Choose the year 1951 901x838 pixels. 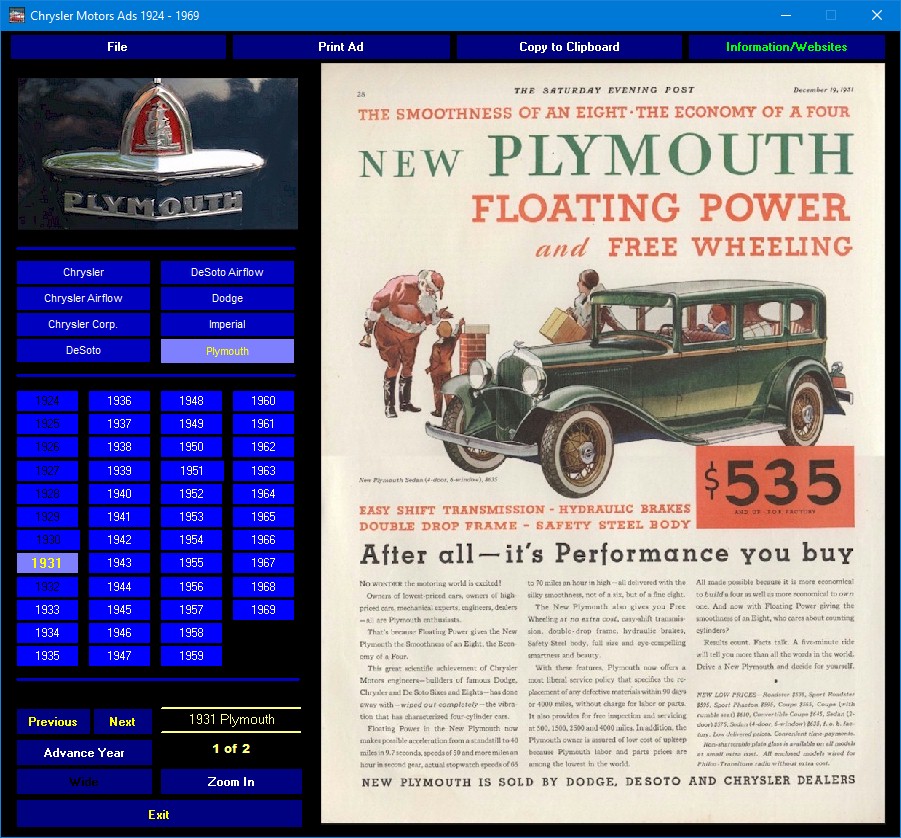point(191,471)
